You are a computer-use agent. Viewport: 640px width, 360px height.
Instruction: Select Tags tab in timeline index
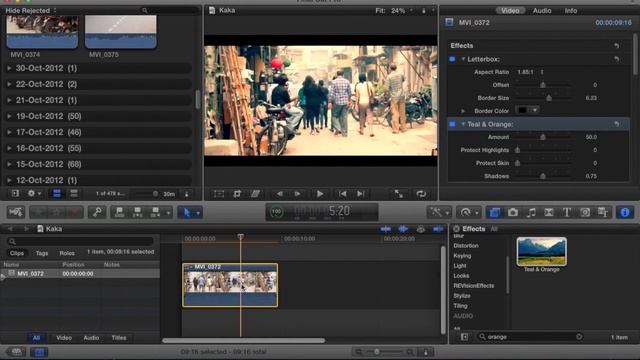click(x=42, y=253)
